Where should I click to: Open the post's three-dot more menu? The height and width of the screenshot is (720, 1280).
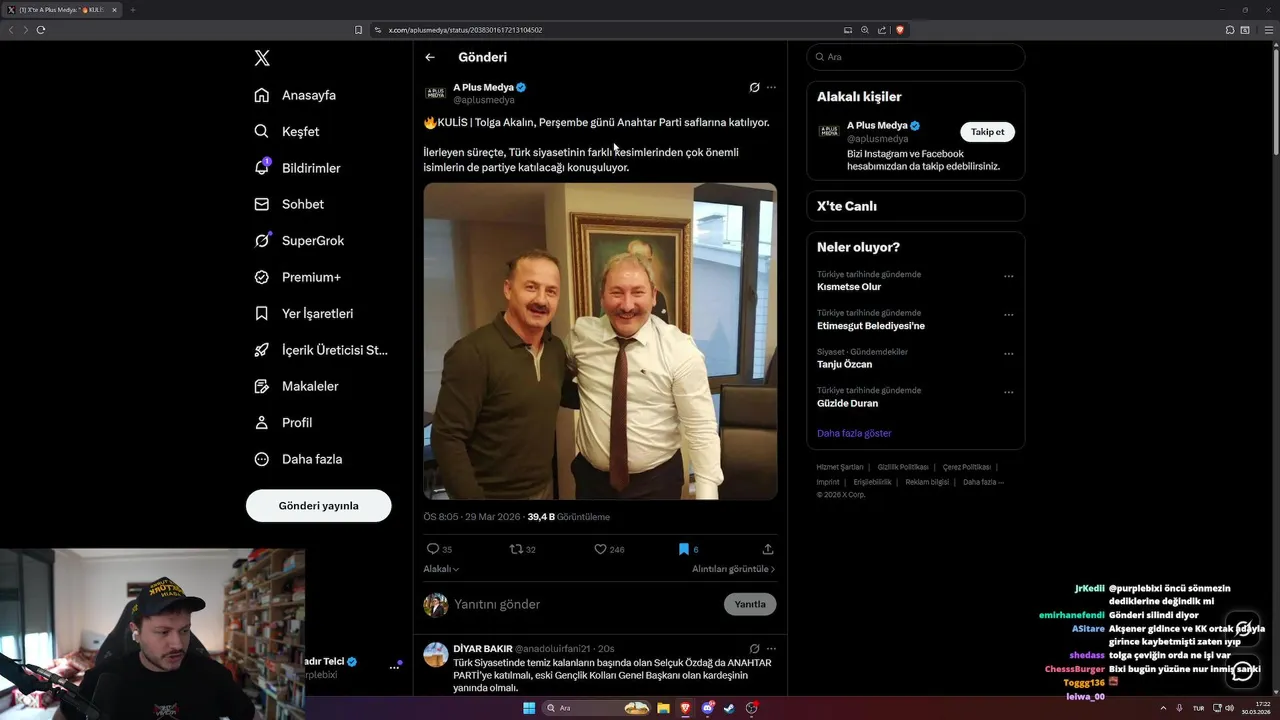click(771, 87)
